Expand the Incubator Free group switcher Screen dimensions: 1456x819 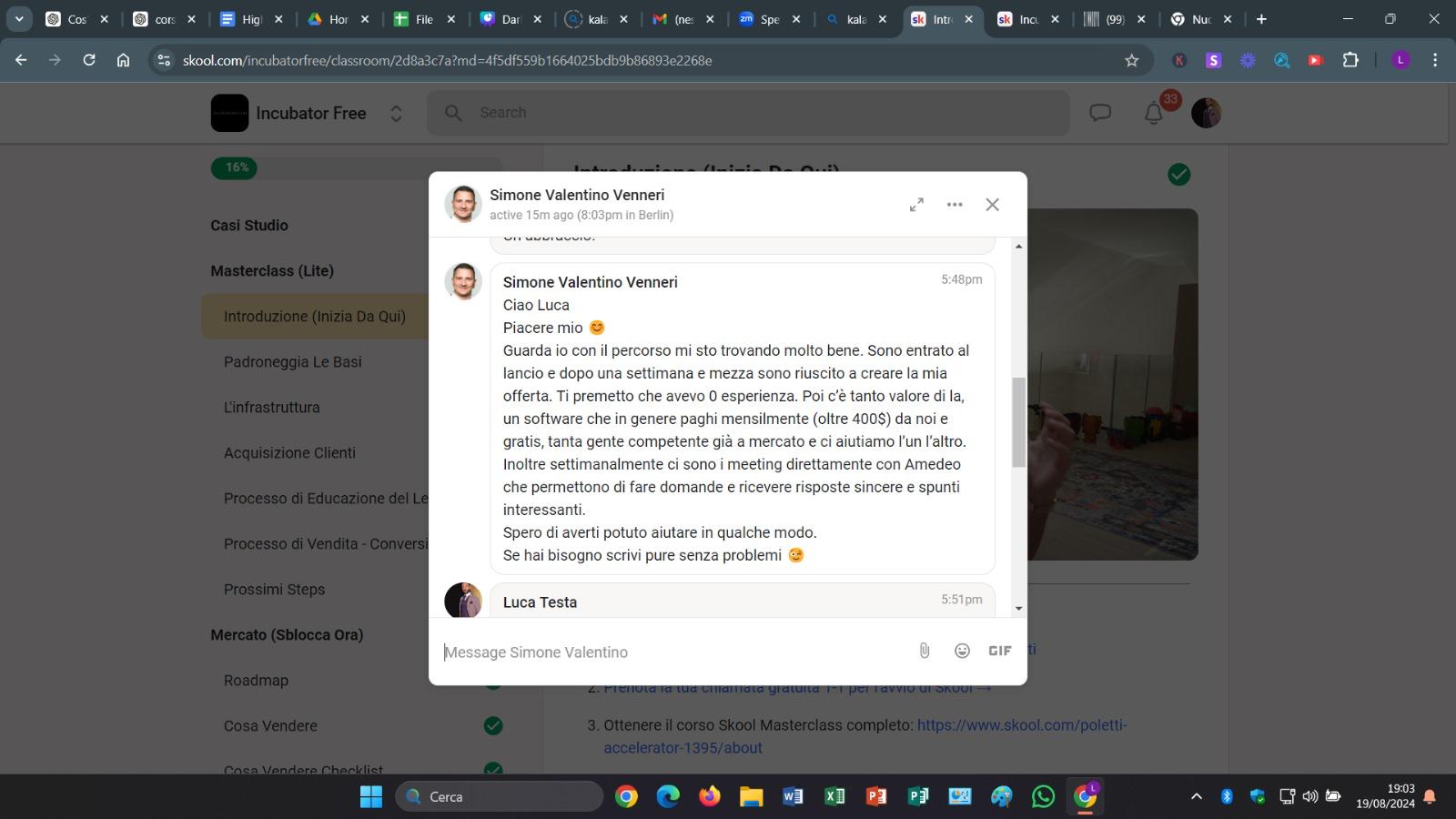(396, 114)
